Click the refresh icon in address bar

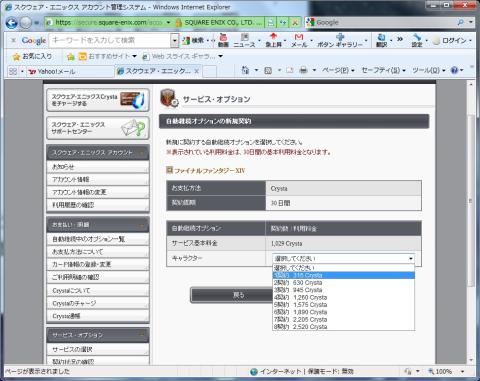click(283, 22)
